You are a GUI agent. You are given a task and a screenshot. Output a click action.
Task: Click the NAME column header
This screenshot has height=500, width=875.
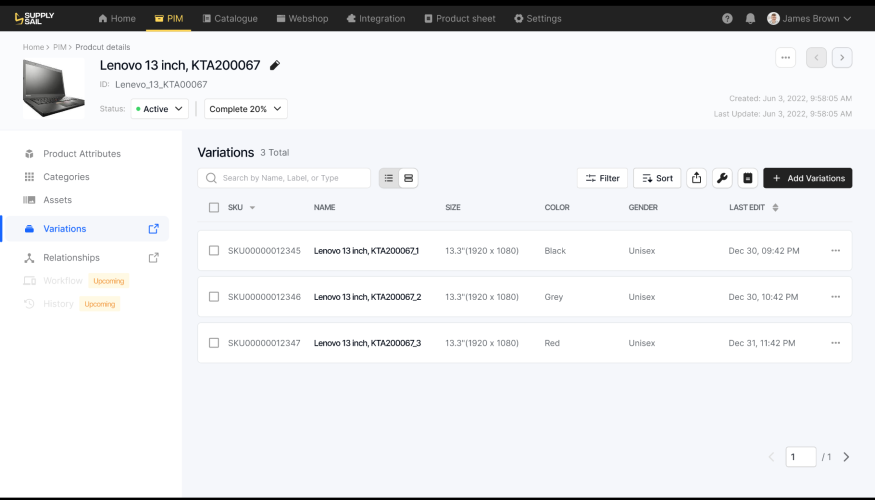324,208
